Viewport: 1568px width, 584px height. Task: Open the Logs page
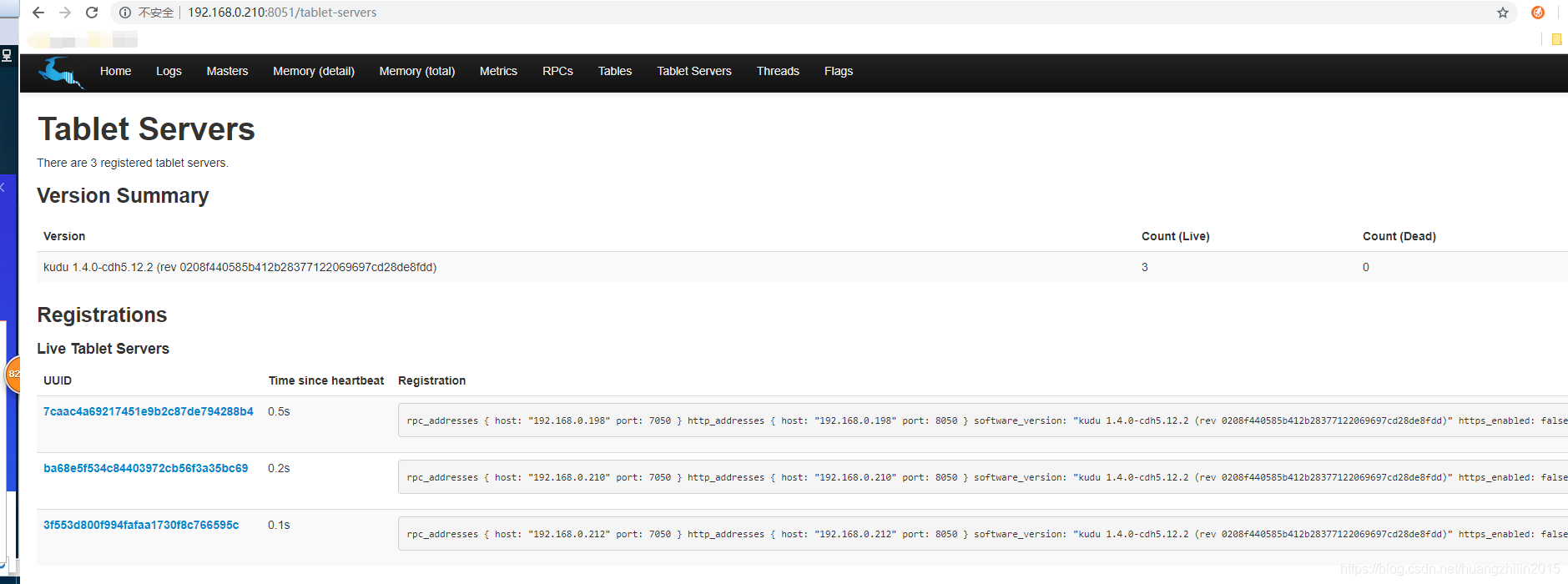click(x=169, y=72)
